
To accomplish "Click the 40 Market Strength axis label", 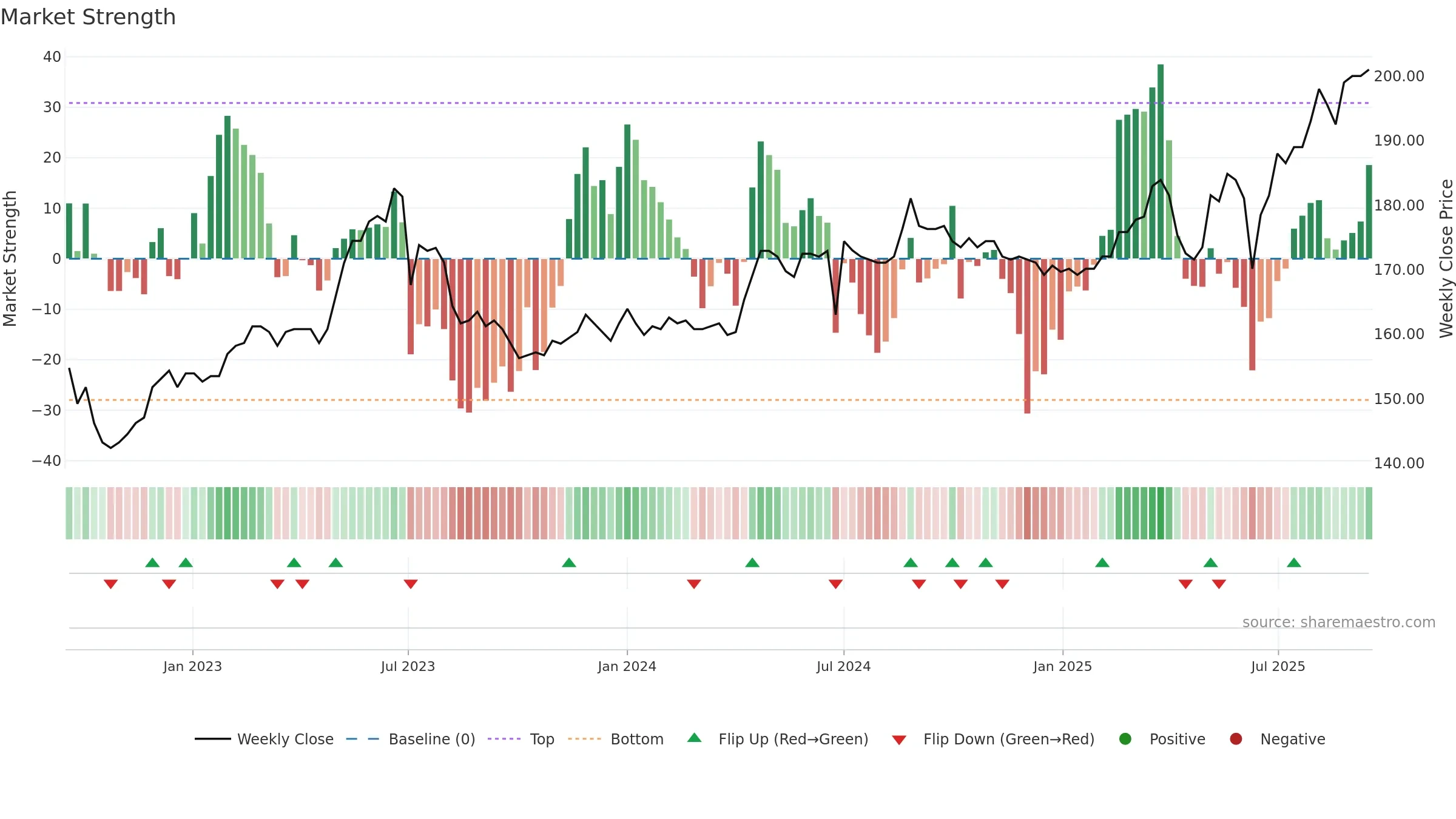I will point(52,57).
